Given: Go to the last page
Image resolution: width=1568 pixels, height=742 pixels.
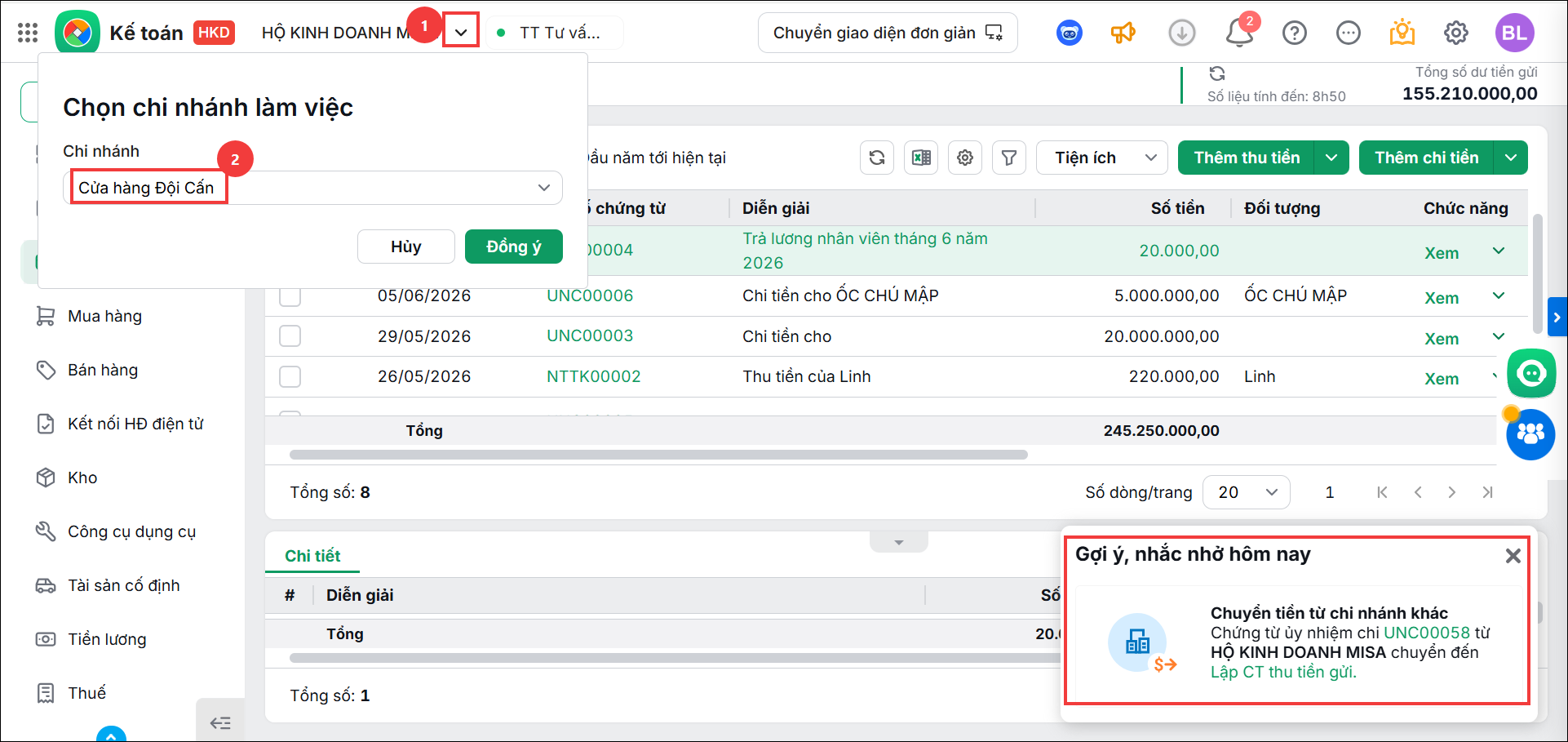Looking at the screenshot, I should [x=1488, y=492].
